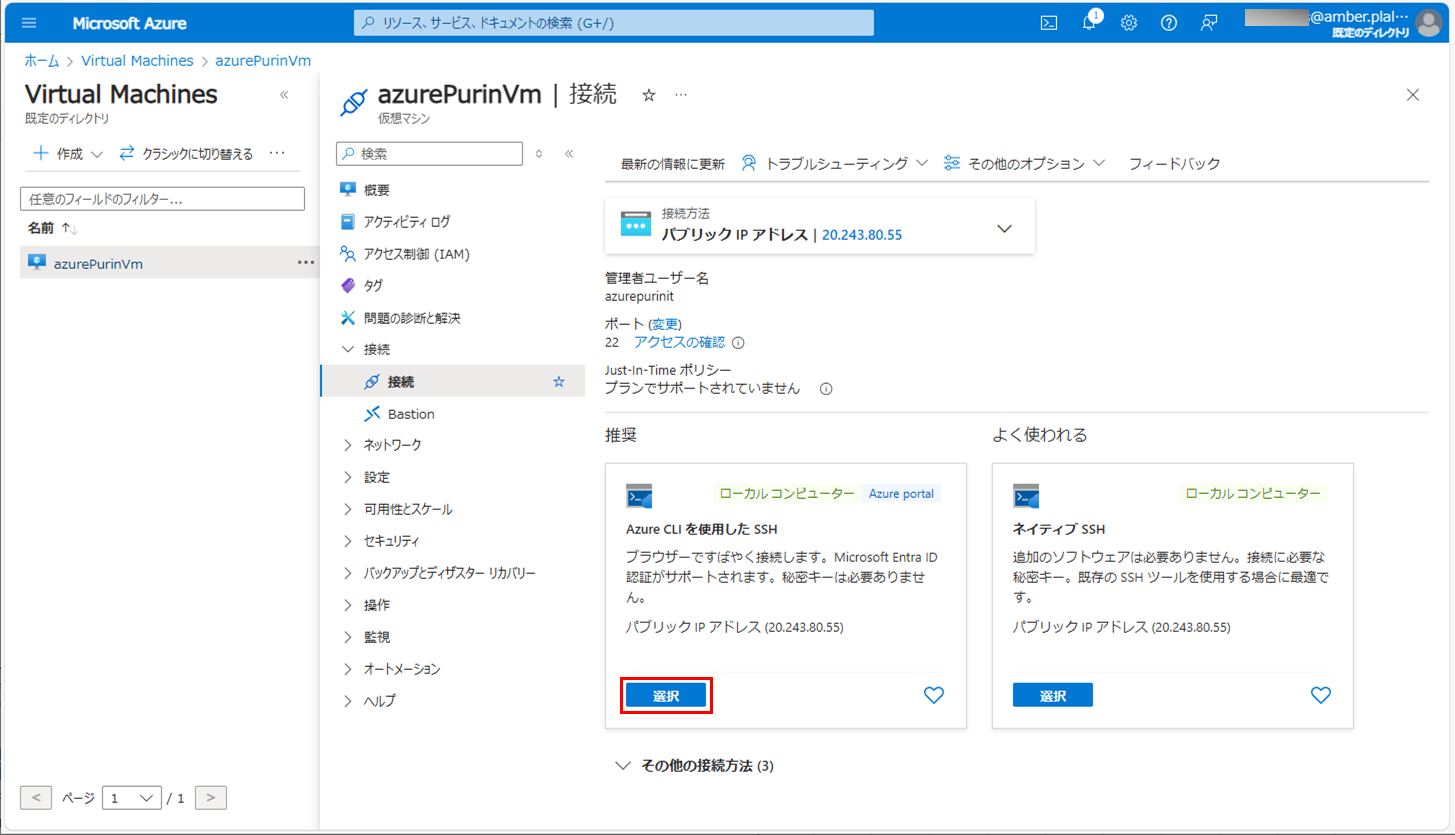Image resolution: width=1455 pixels, height=835 pixels.
Task: Open 問題の診断と解決
Action: (x=412, y=318)
